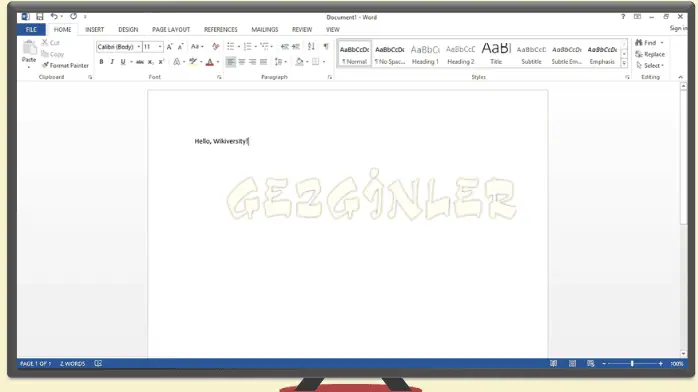This screenshot has width=698, height=392.
Task: Click the Word Help question mark
Action: tap(623, 17)
